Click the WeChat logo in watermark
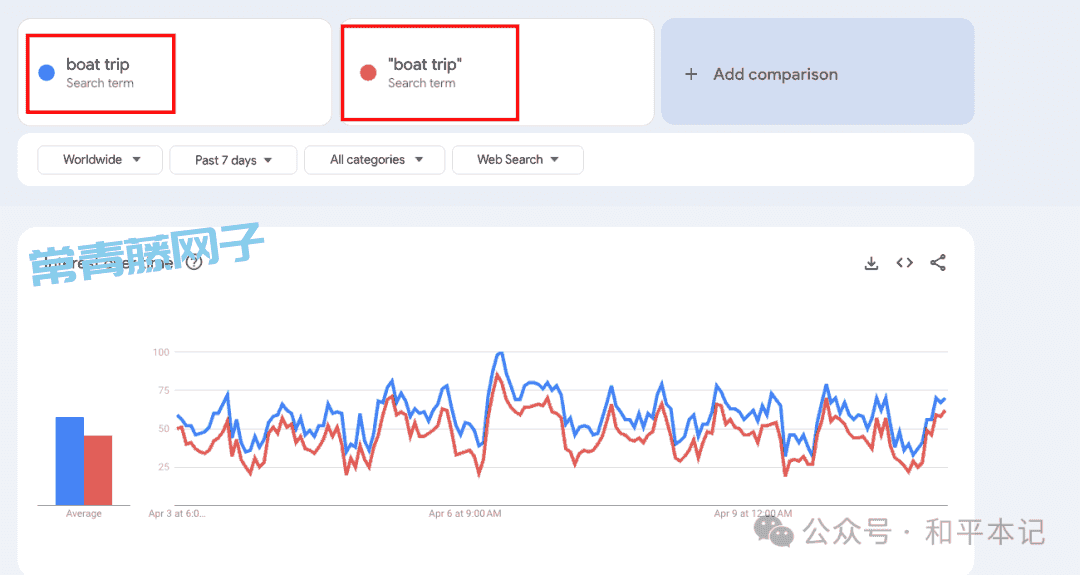This screenshot has width=1080, height=575. [x=773, y=531]
